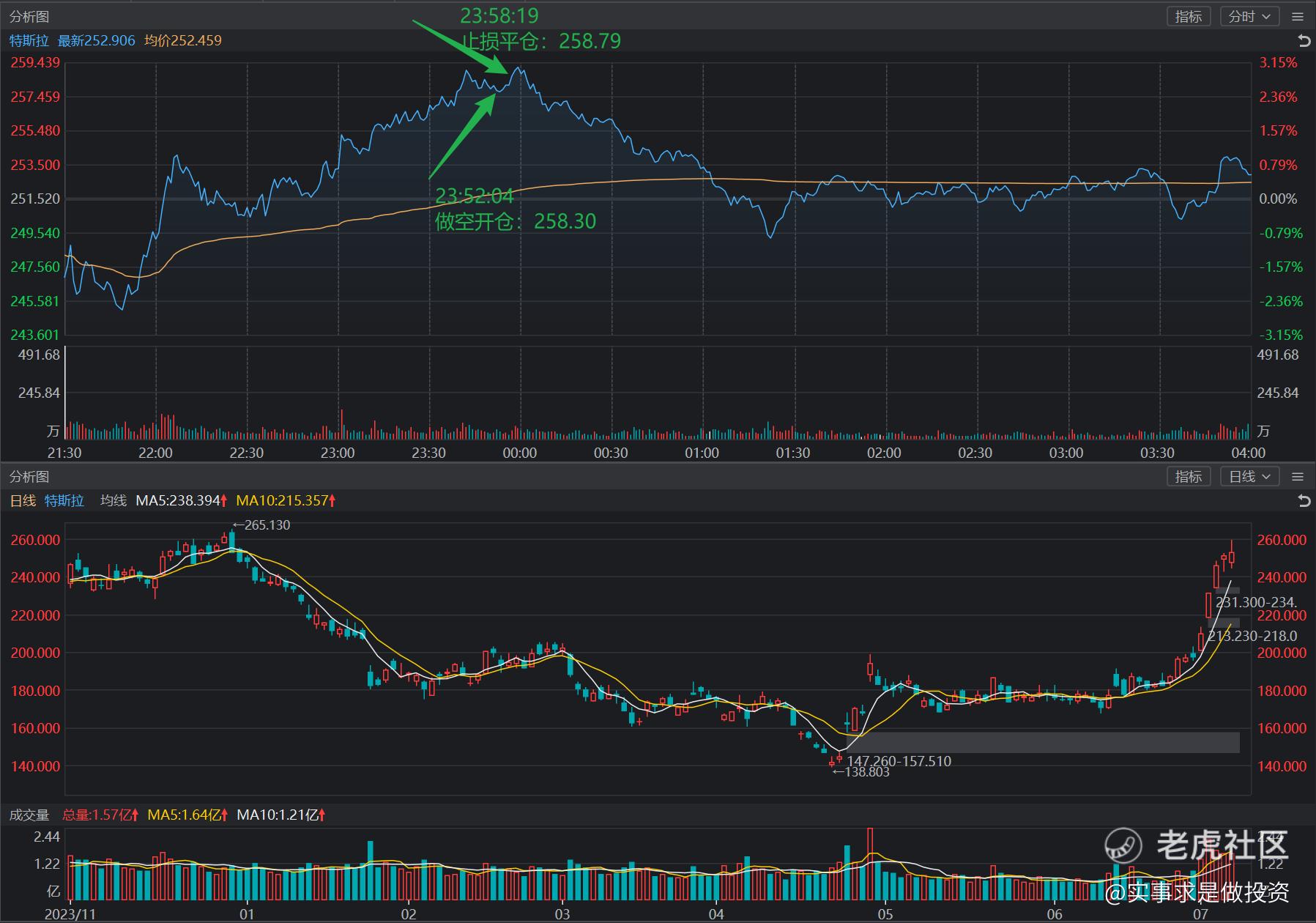
Task: Click MA10:1.21亿 volume average label
Action: 281,815
